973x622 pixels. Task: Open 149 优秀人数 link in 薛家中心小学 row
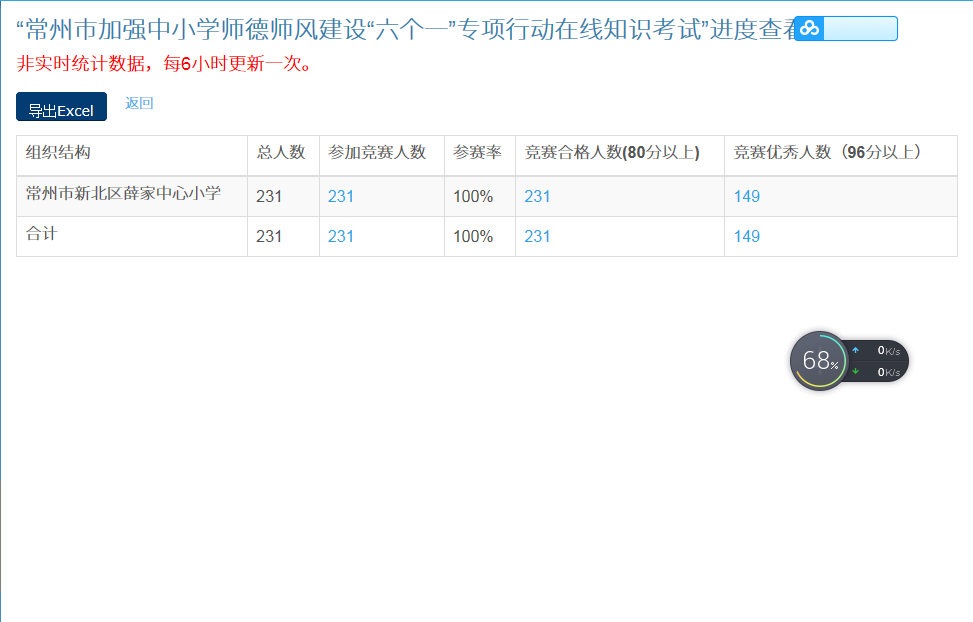747,196
